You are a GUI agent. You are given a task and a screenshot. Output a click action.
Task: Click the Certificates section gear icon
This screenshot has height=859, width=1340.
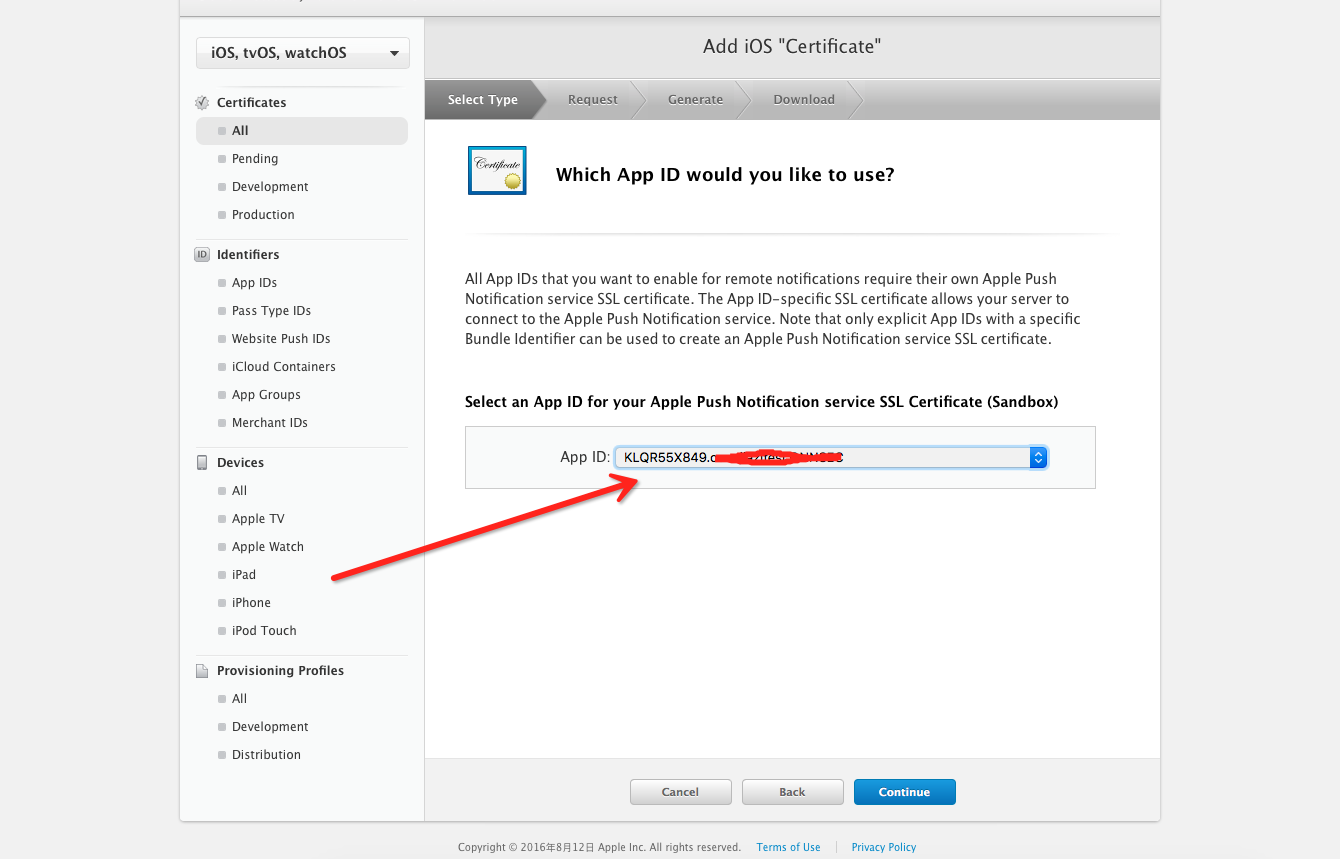[x=202, y=102]
